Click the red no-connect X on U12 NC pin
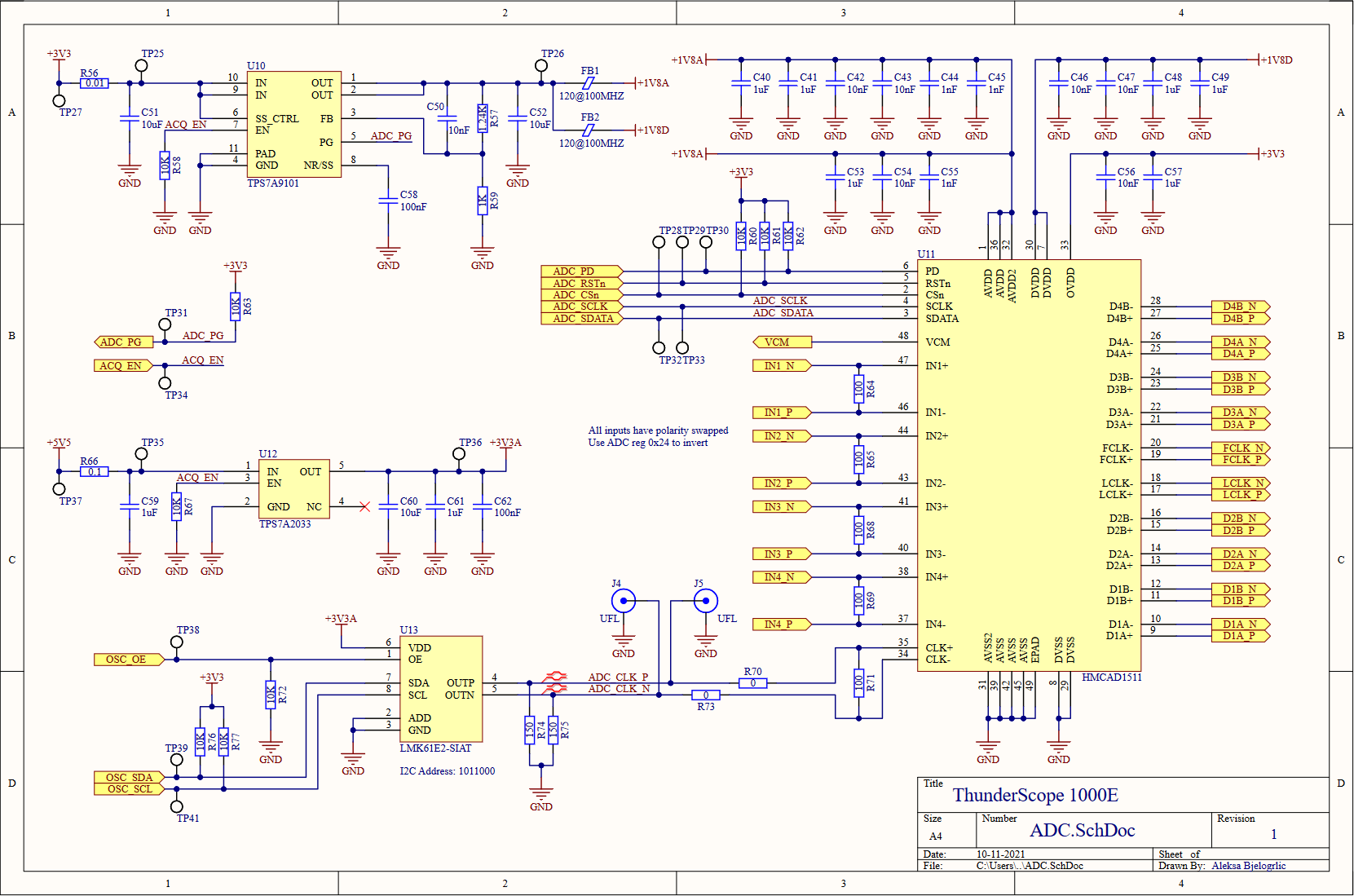This screenshot has height=896, width=1354. click(x=364, y=507)
